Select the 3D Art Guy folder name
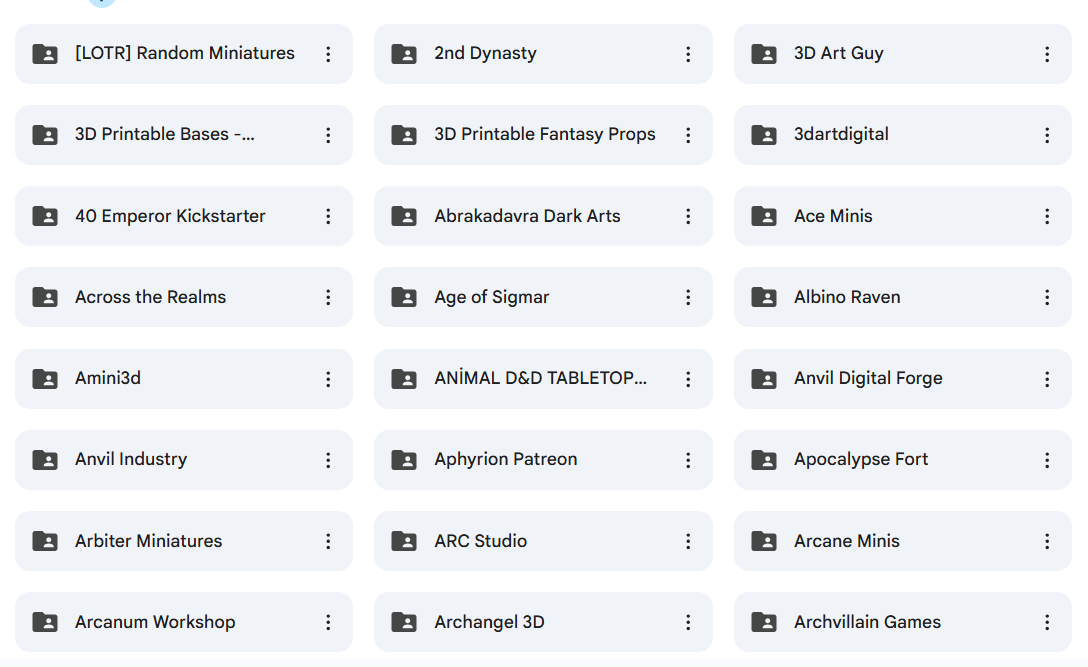1088x667 pixels. [838, 53]
